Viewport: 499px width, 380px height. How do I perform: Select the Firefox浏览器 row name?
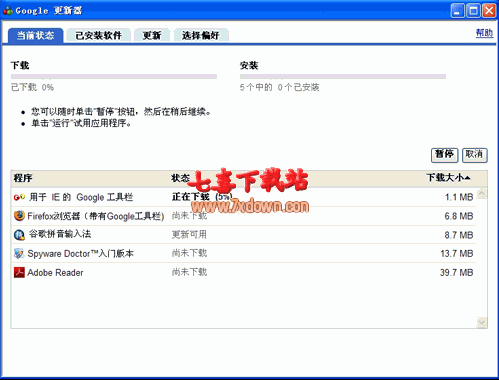[96, 216]
